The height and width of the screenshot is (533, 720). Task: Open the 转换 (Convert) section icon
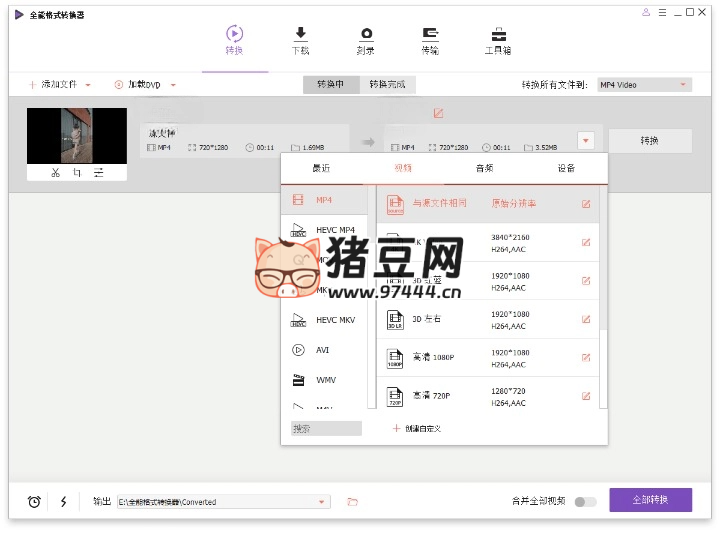[x=234, y=34]
